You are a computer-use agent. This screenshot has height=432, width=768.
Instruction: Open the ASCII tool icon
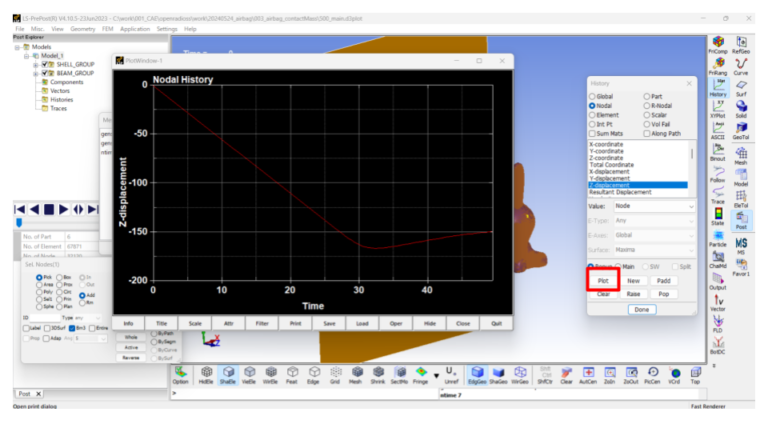point(717,130)
